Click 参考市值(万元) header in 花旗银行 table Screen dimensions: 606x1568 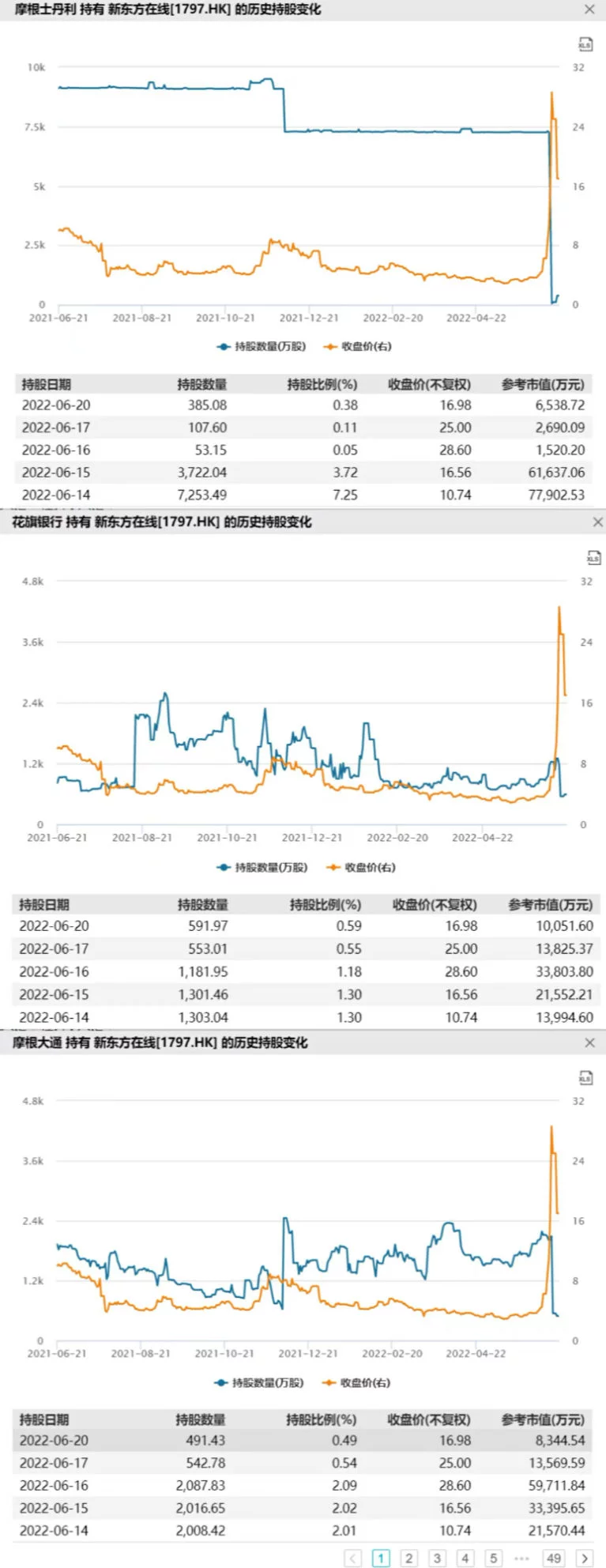coord(551,905)
